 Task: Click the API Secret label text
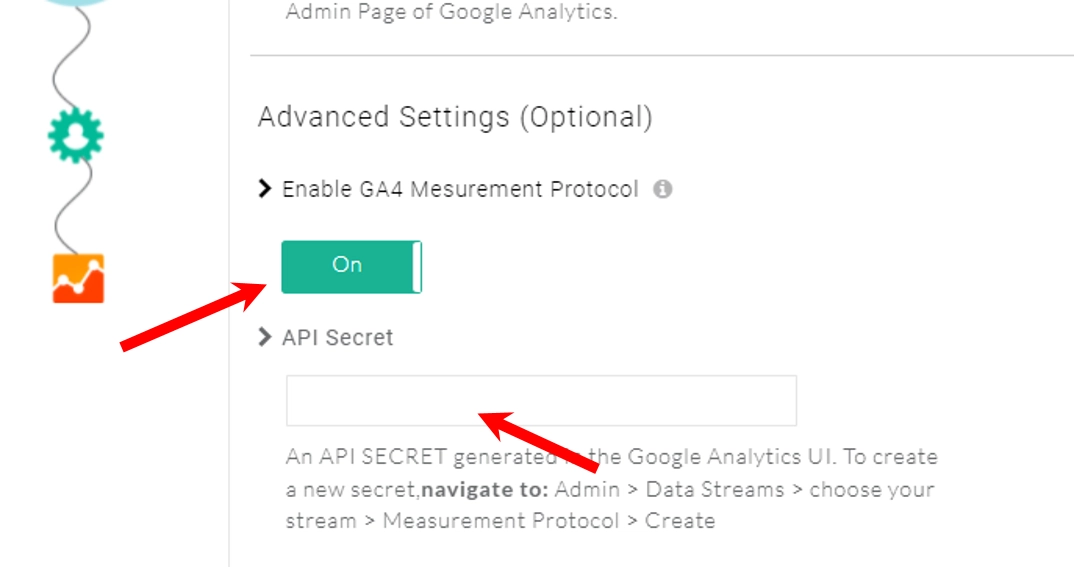click(338, 338)
